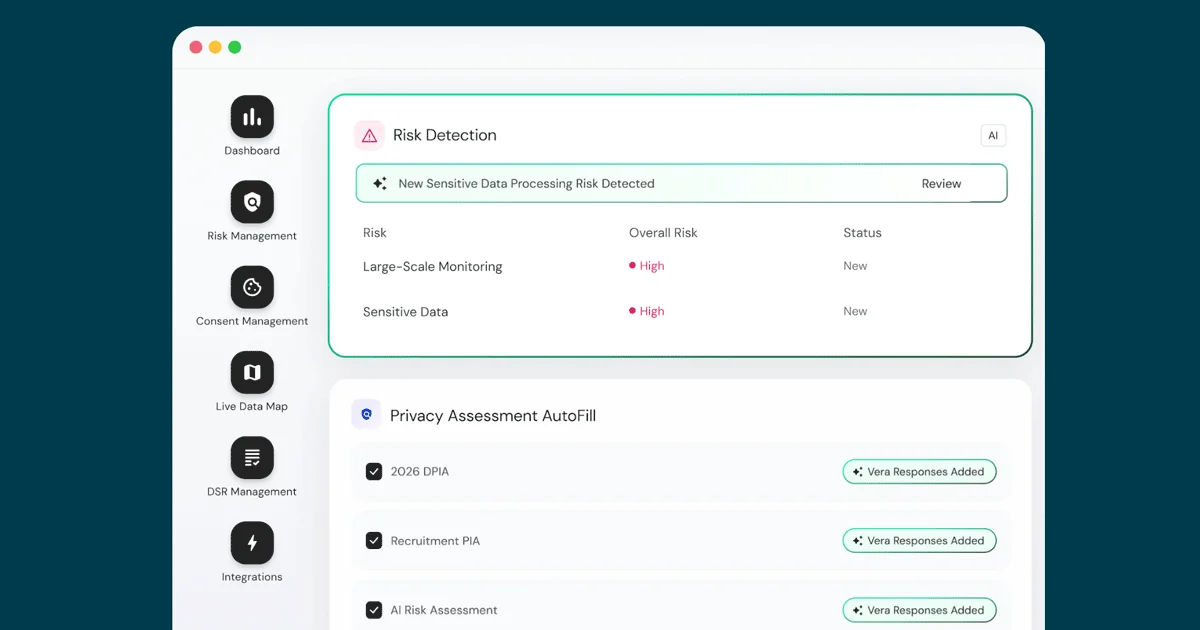The image size is (1200, 630).
Task: Click the Risk Detection warning triangle icon
Action: tap(369, 134)
